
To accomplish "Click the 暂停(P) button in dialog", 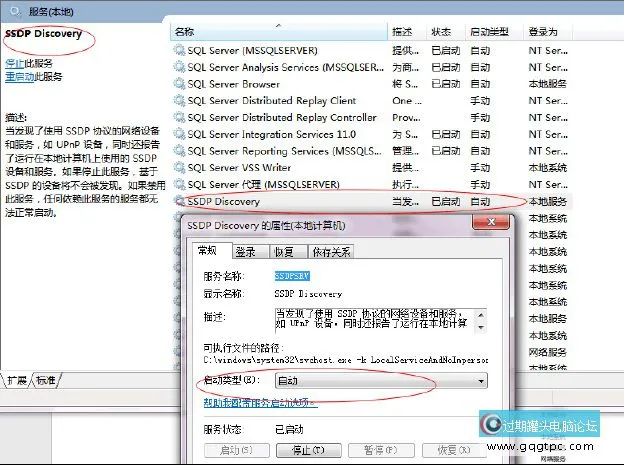I will [x=381, y=450].
